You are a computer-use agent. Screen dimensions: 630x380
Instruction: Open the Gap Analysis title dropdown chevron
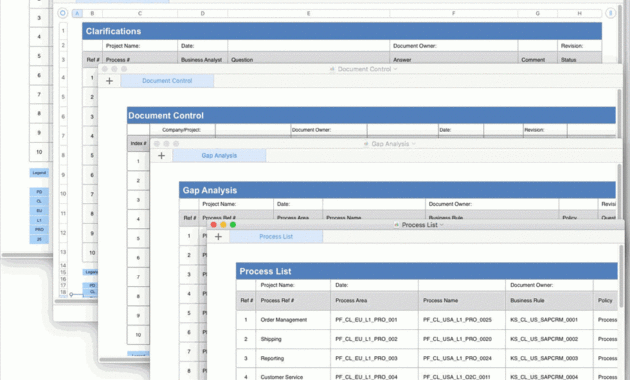click(x=414, y=144)
